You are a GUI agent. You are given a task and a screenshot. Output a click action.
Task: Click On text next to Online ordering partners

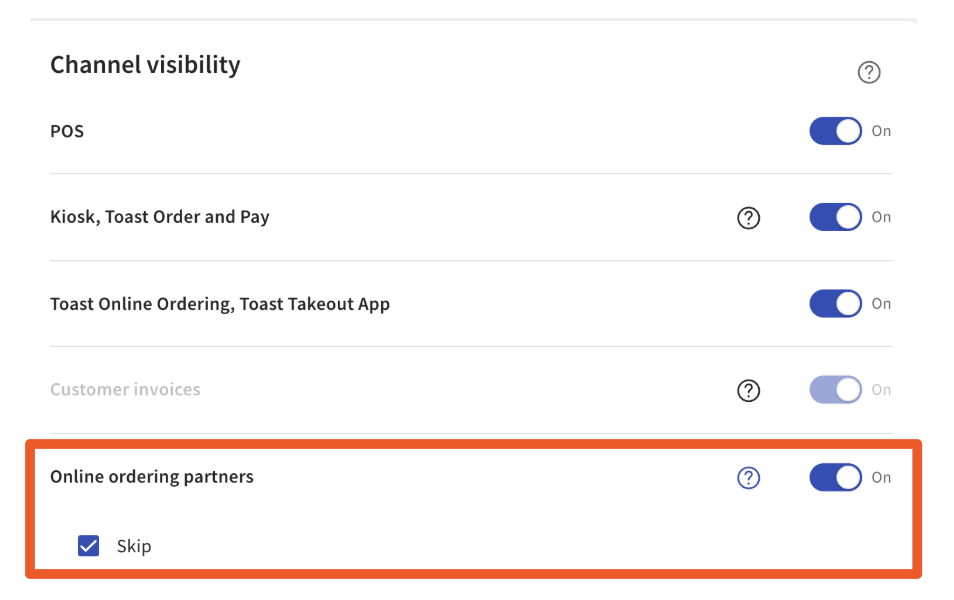coord(881,478)
